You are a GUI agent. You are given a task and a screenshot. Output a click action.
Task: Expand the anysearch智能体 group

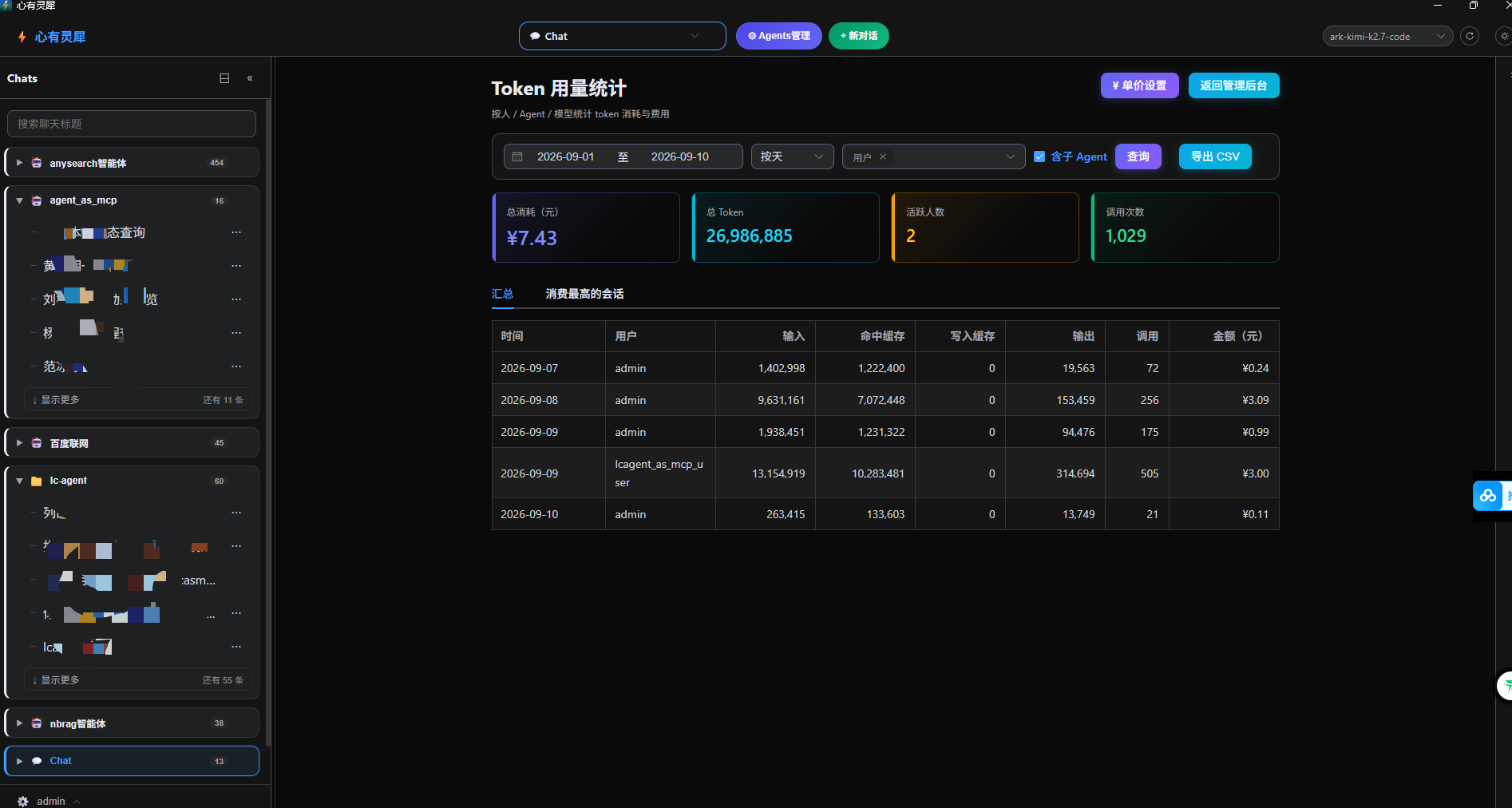(x=19, y=163)
